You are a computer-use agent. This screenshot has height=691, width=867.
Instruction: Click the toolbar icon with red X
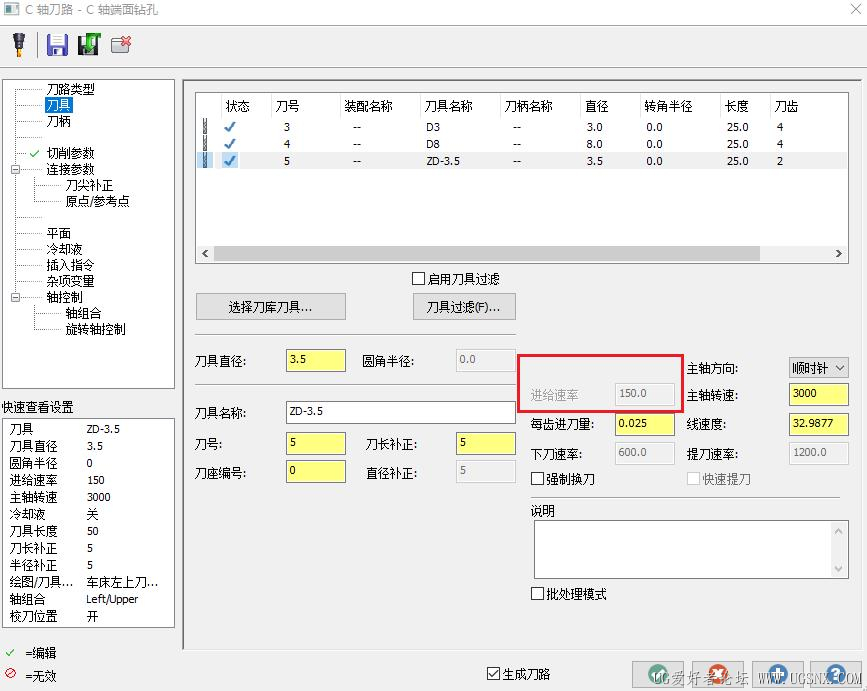point(121,44)
